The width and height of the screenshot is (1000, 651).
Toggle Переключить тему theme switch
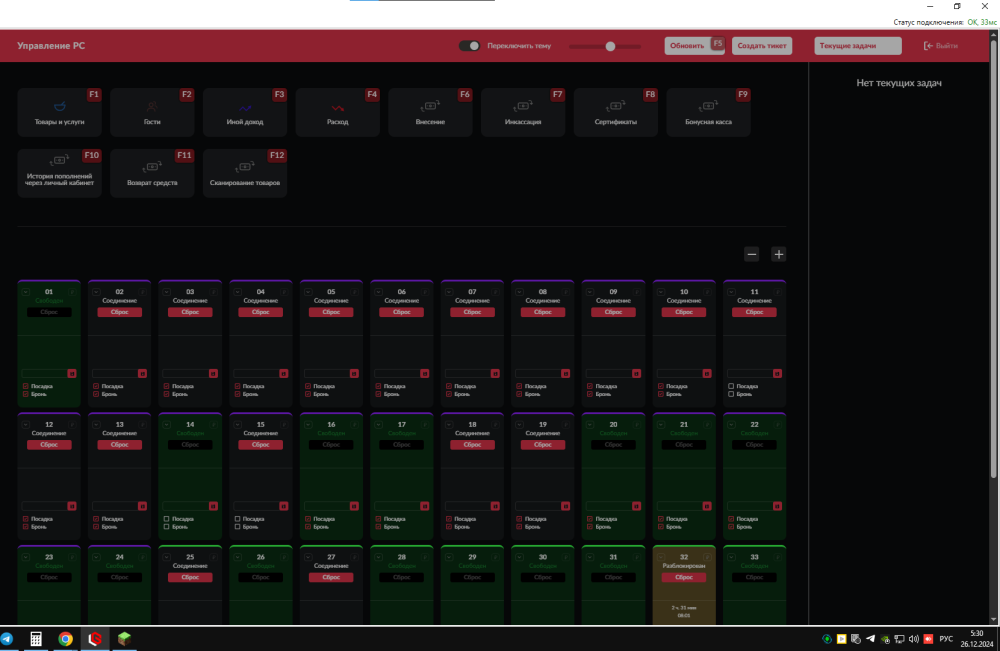coord(469,46)
